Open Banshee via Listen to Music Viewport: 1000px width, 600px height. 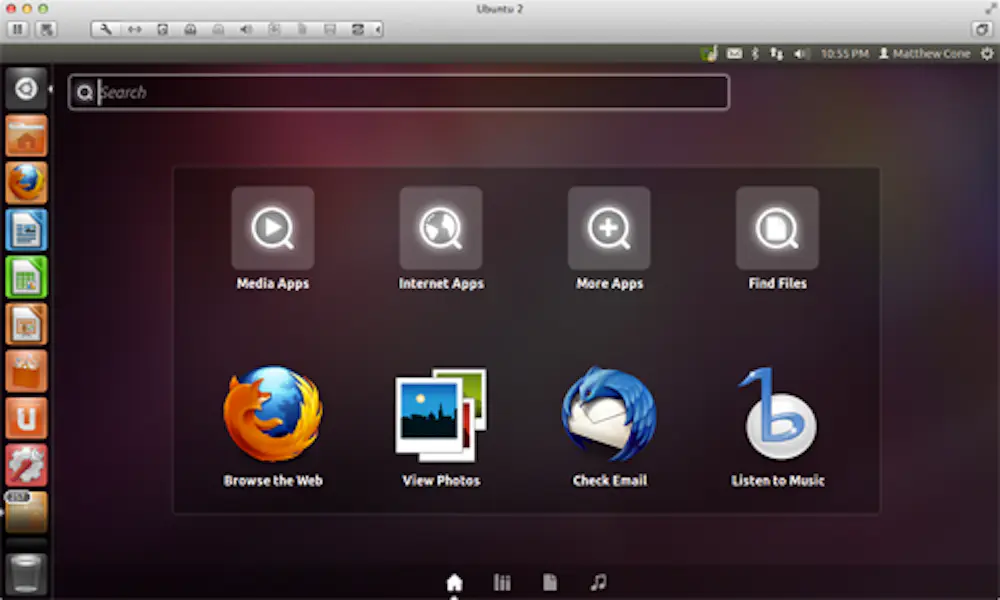(777, 415)
